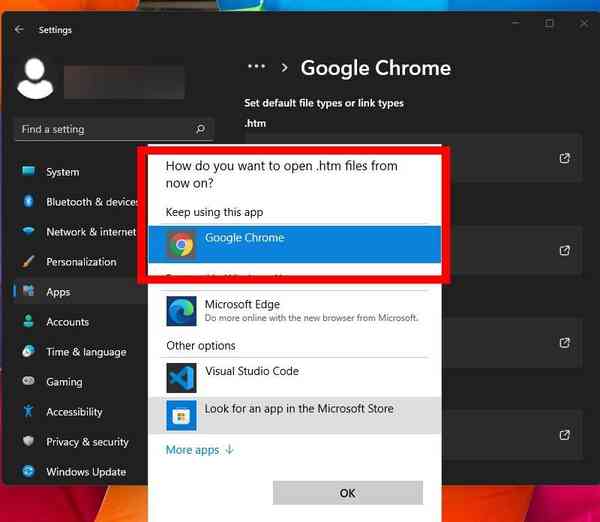600x522 pixels.
Task: Click the back arrow in Settings
Action: (19, 30)
